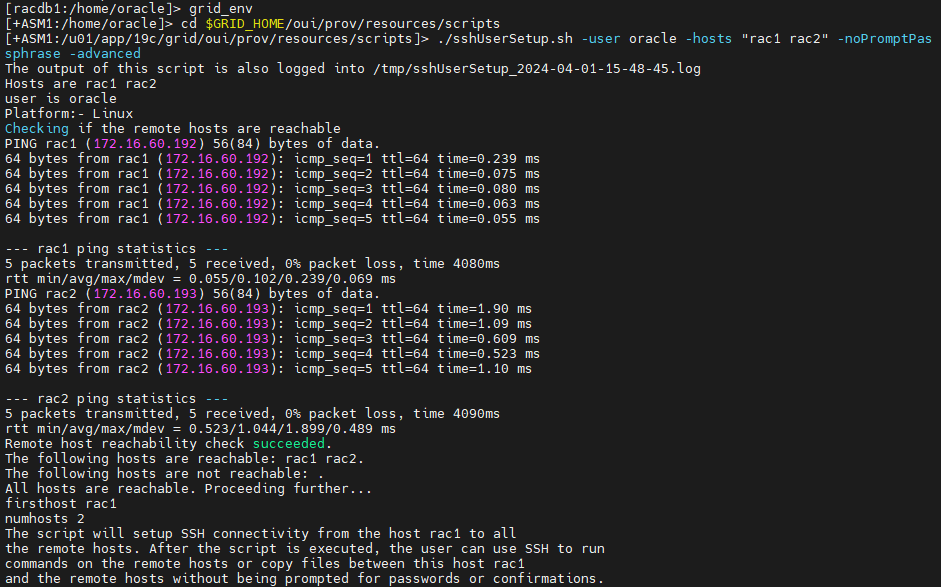This screenshot has height=587, width=941.
Task: Click 'The script will setup SSH connectivity' line
Action: pos(260,534)
